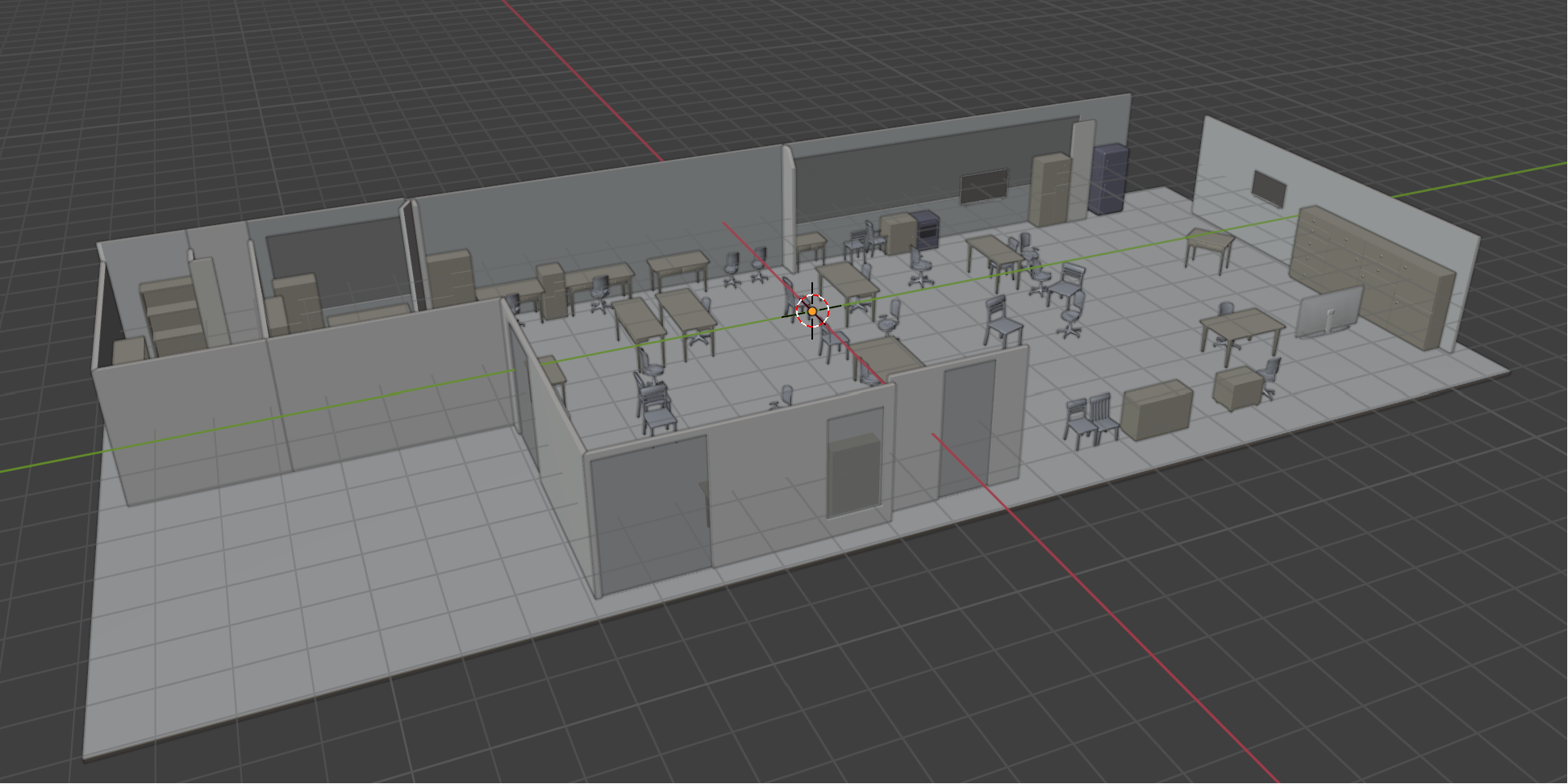The image size is (1568, 784).
Task: Select the table next to the white monitor
Action: (1242, 328)
